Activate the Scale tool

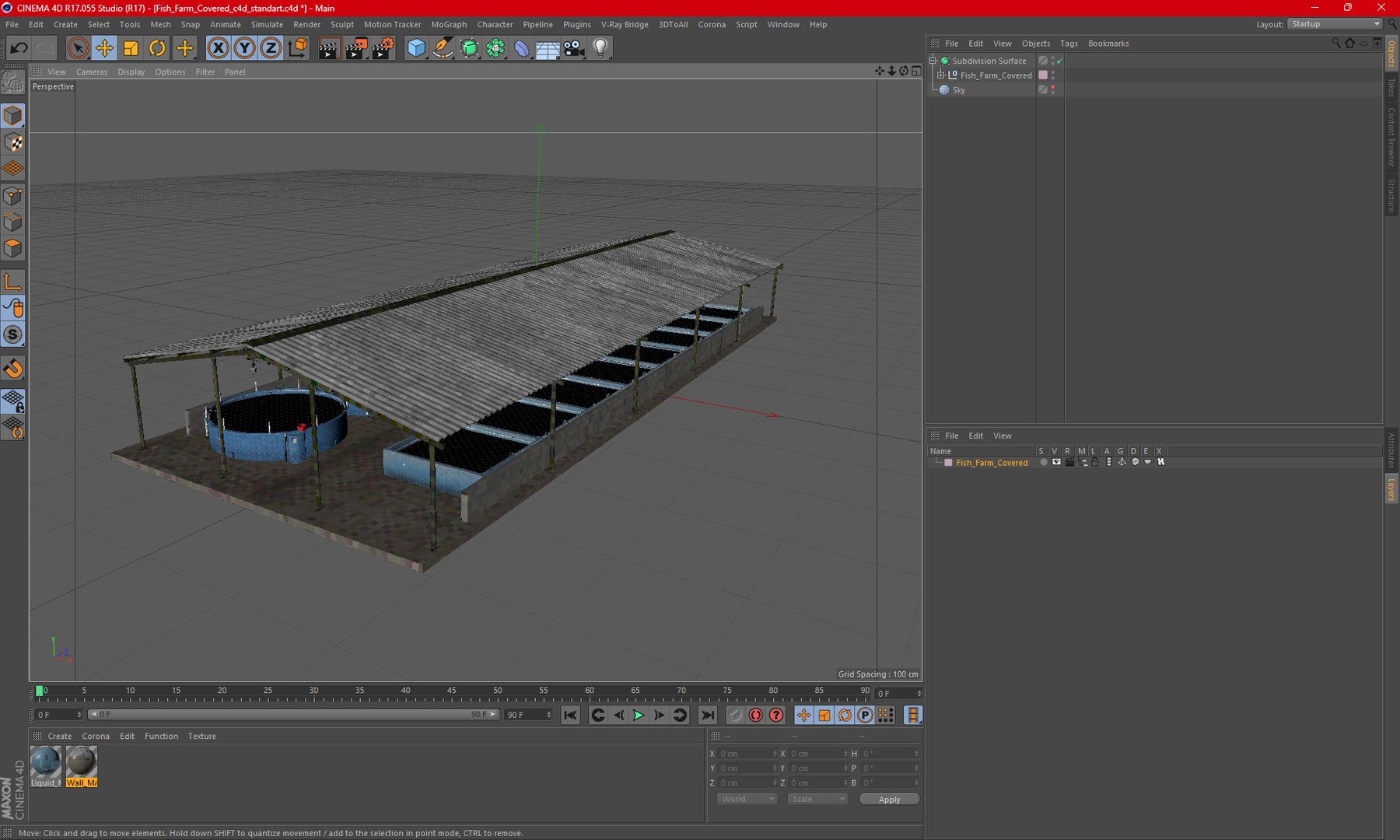point(131,48)
